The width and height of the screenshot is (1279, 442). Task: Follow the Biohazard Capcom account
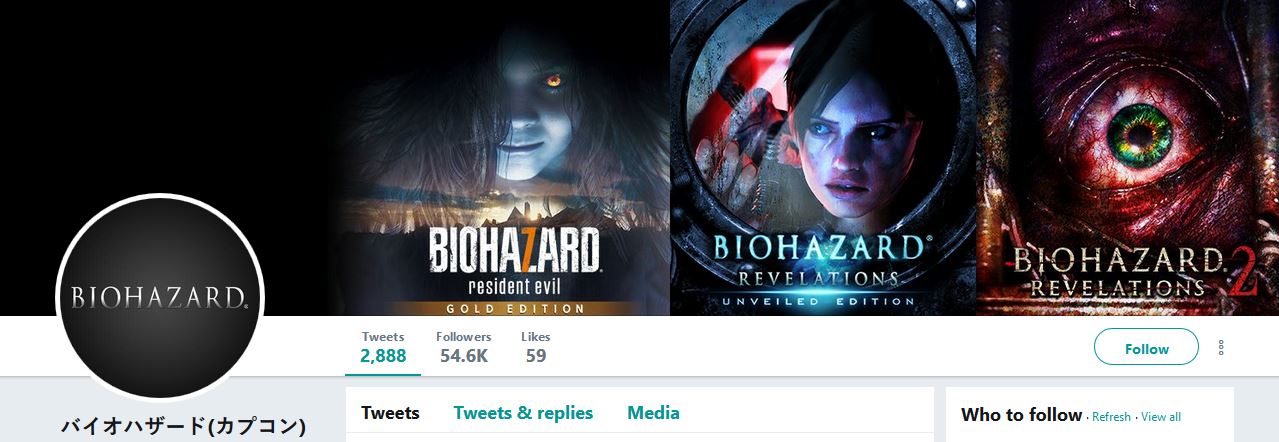[x=1146, y=348]
